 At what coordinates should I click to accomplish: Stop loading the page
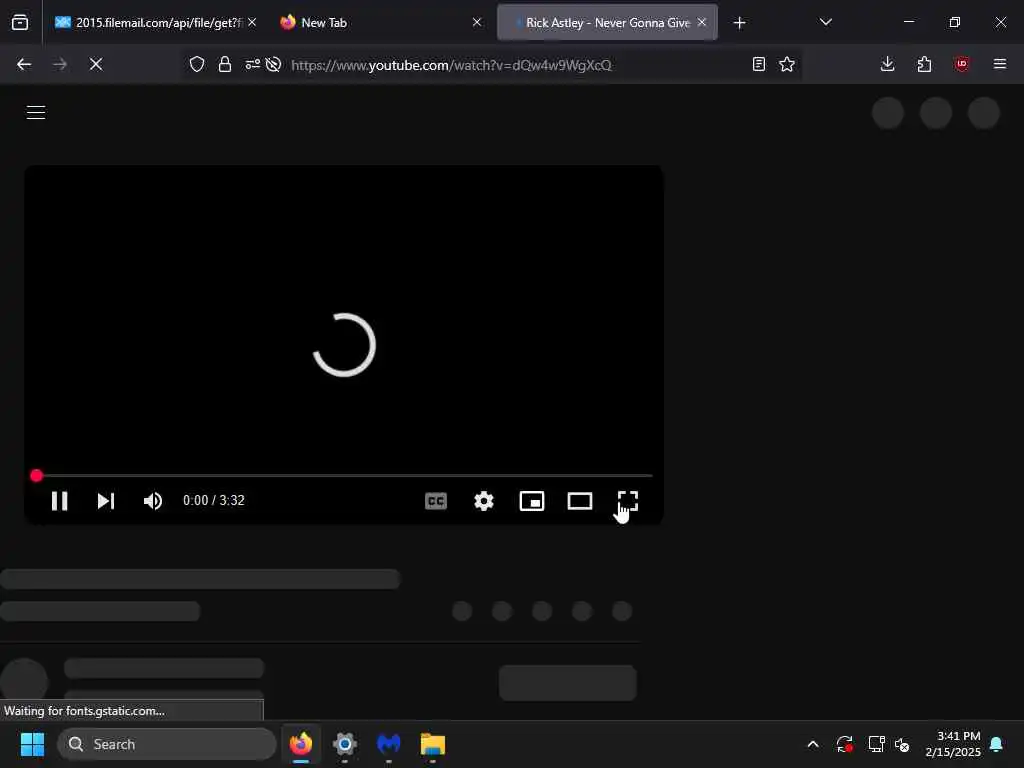coord(96,64)
